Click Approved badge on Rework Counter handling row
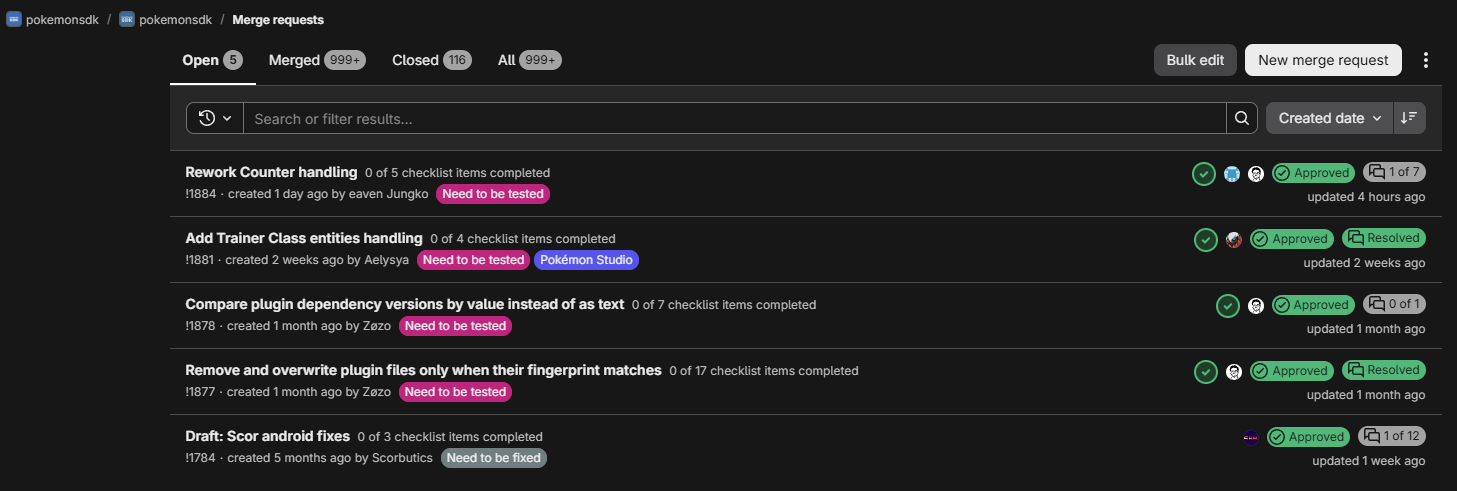Screen dimensions: 1457x491 (1313, 173)
